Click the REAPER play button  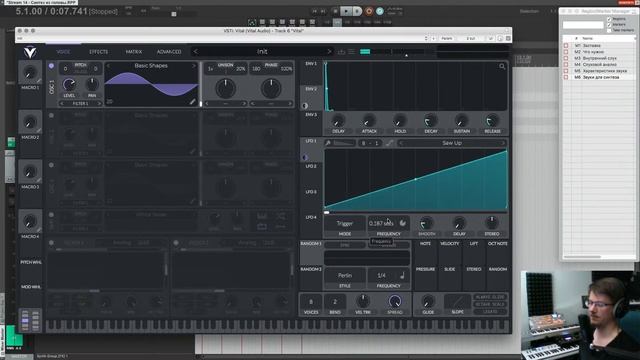pyautogui.click(x=347, y=11)
